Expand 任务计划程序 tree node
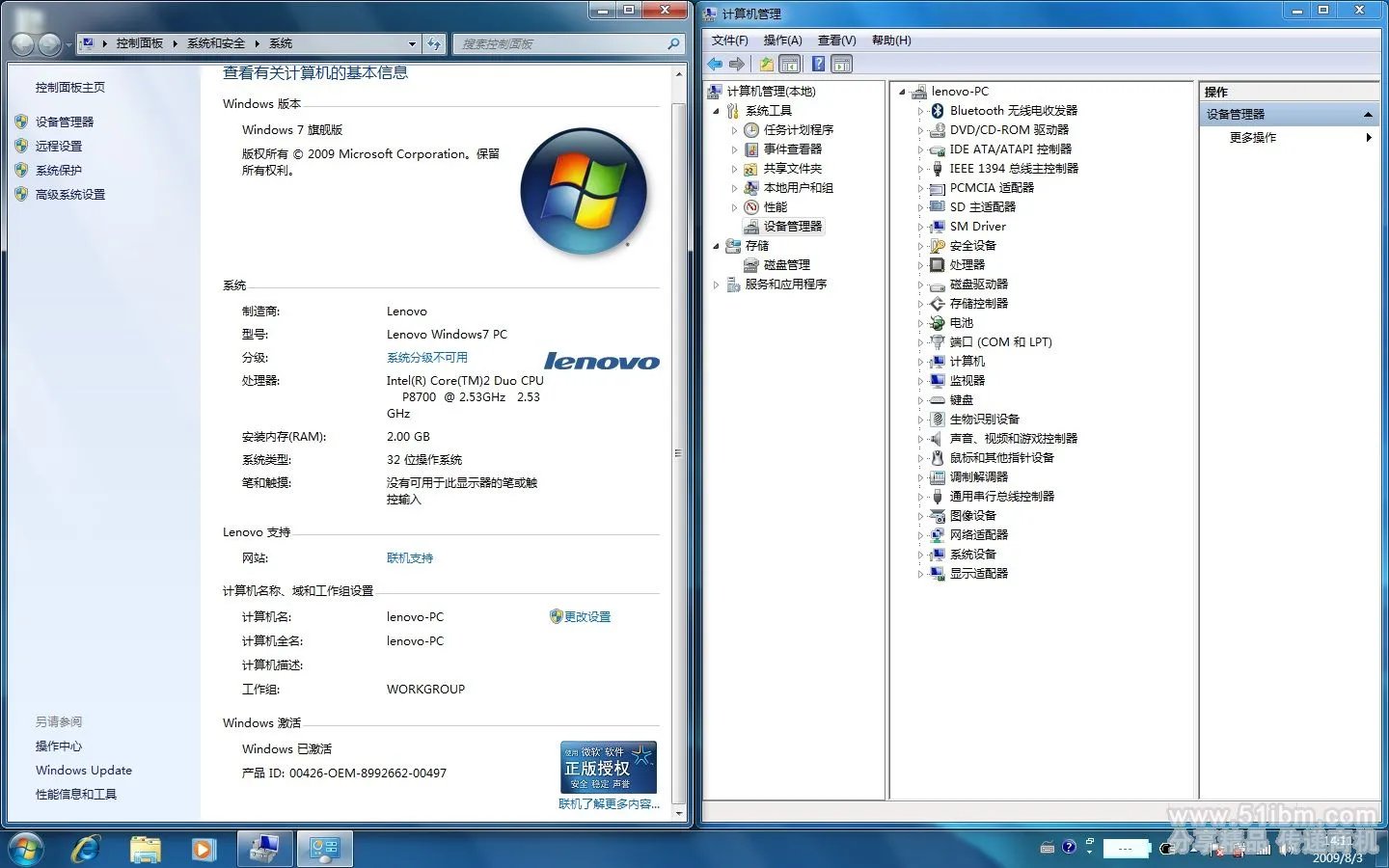 pyautogui.click(x=734, y=130)
